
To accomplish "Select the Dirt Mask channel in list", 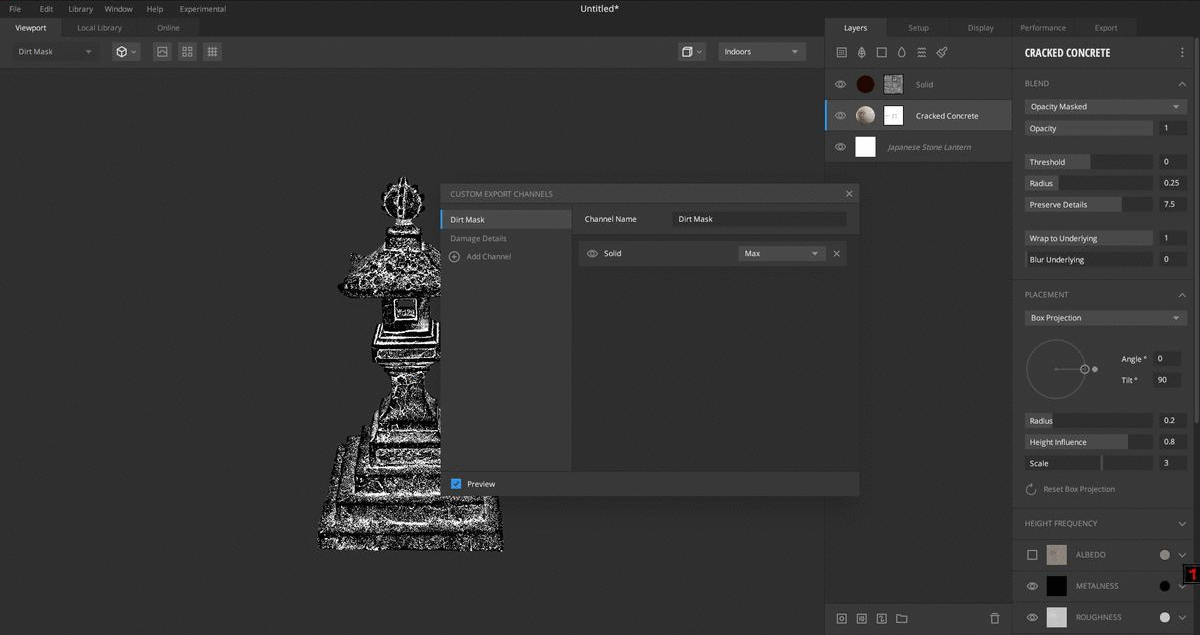I will click(506, 220).
